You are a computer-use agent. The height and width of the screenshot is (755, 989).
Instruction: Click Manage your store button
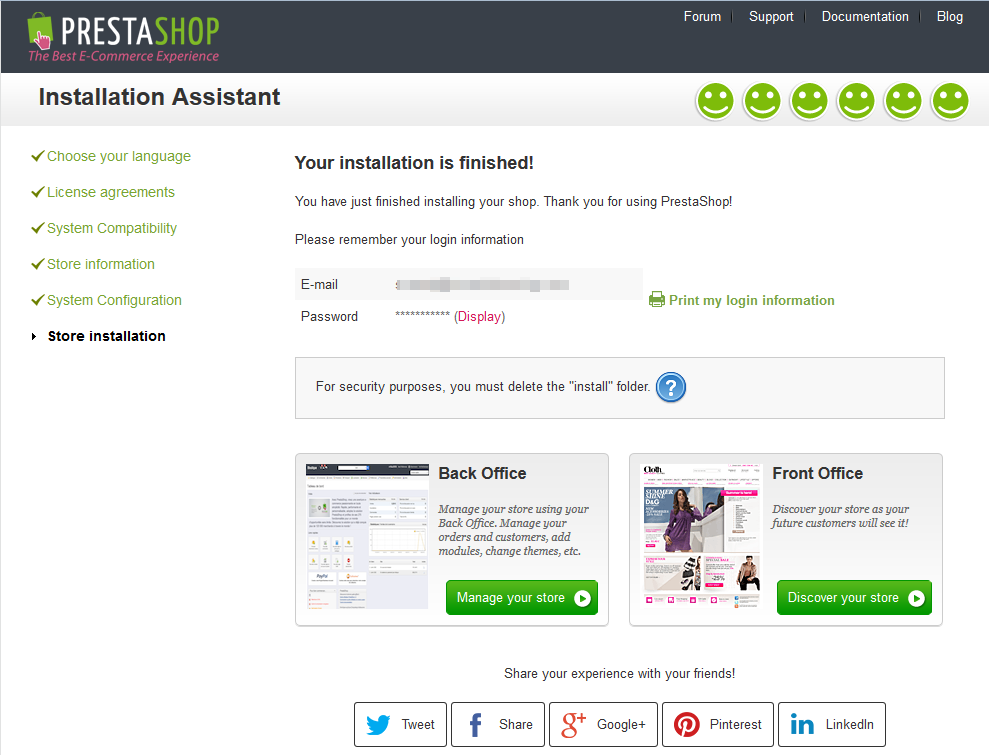pos(522,597)
